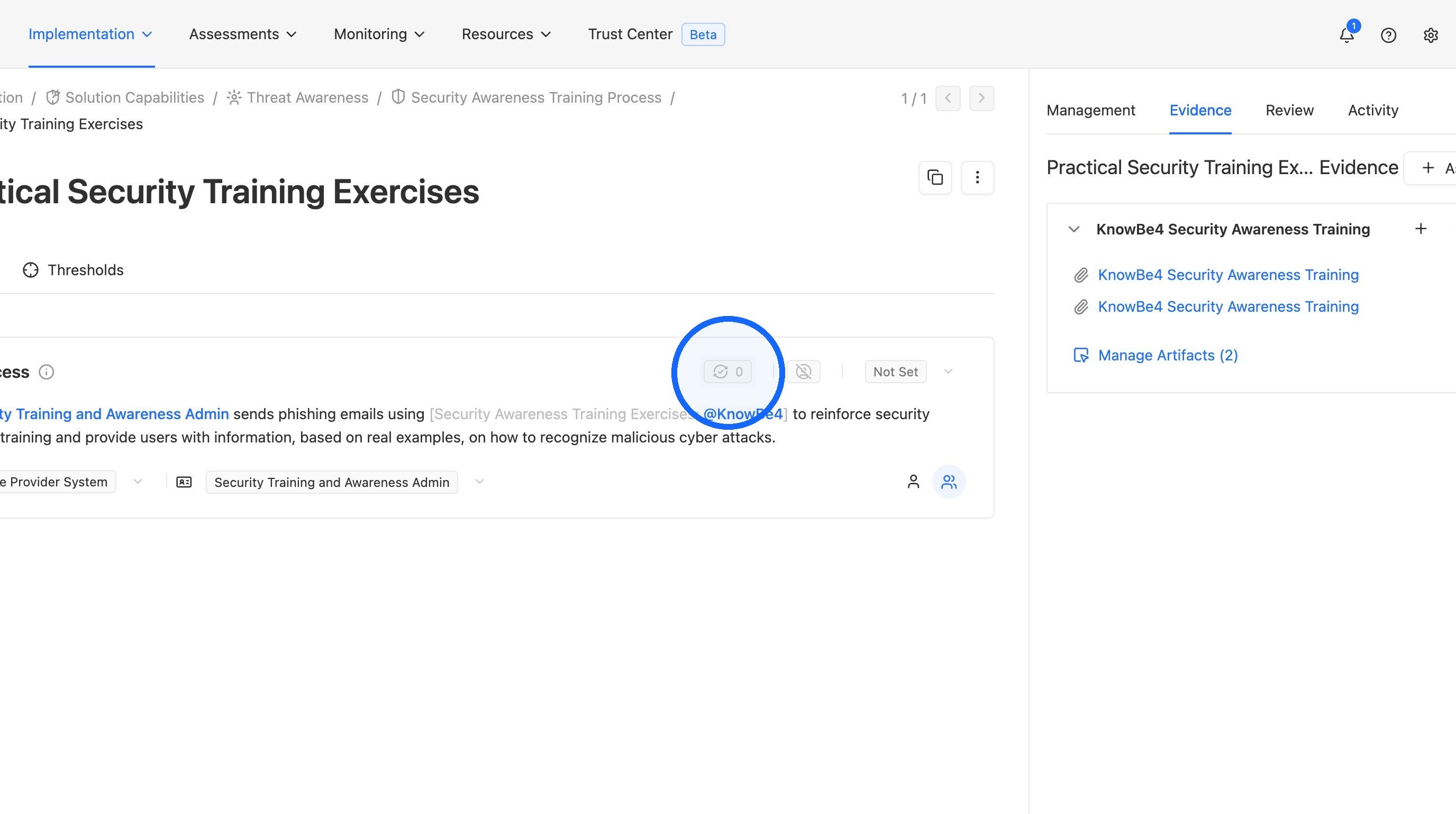Open the three-dot more options menu

point(977,177)
